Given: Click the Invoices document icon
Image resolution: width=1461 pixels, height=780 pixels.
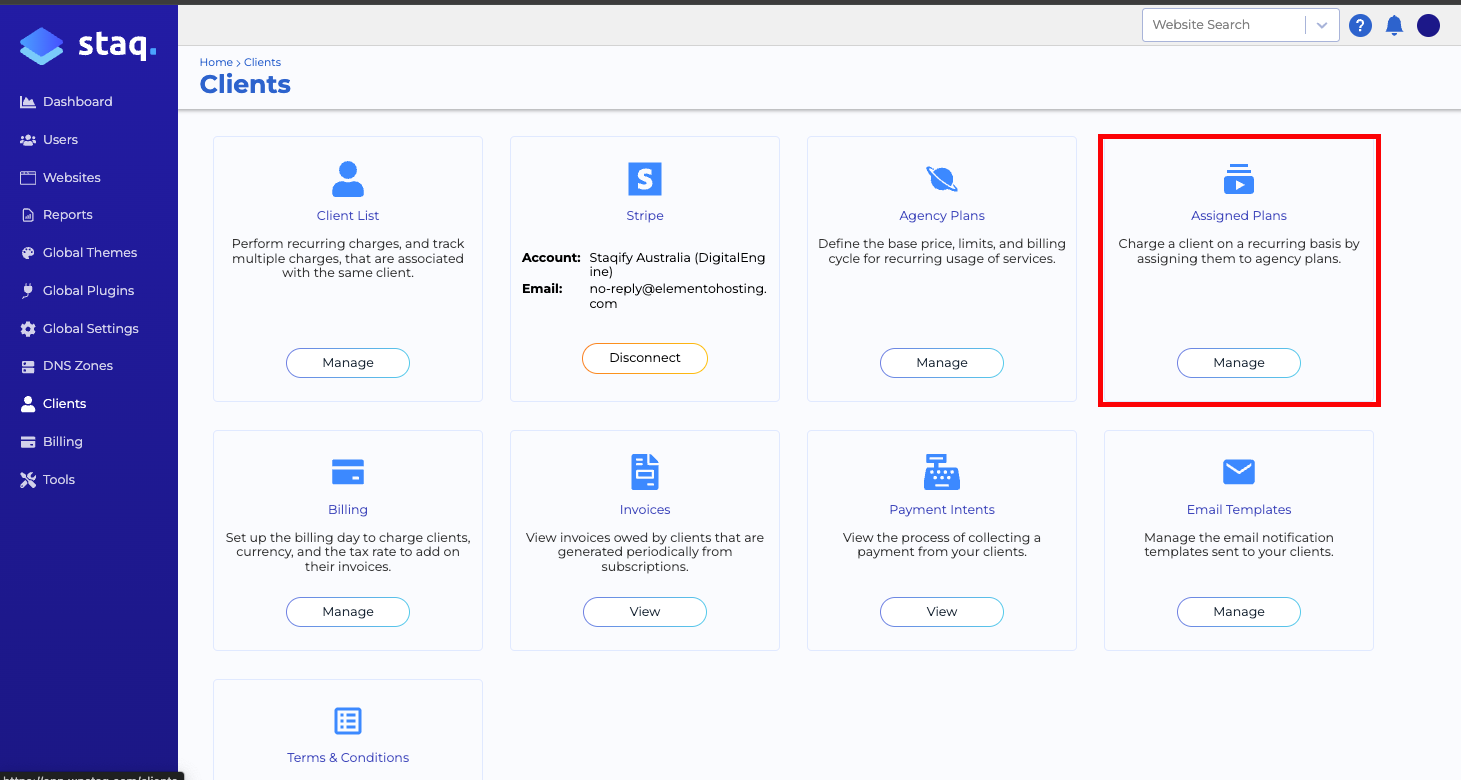Looking at the screenshot, I should pyautogui.click(x=645, y=472).
